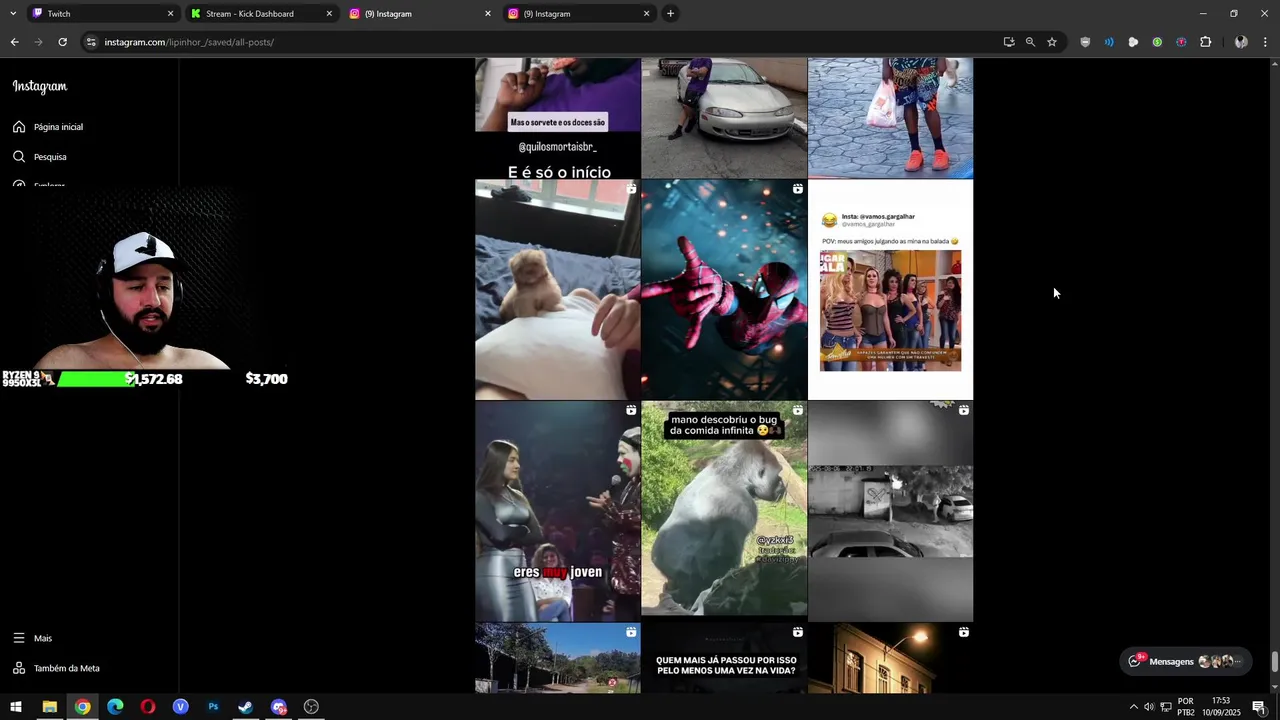Image resolution: width=1280 pixels, height=720 pixels.
Task: Open the Chrome profile avatar
Action: click(1241, 42)
